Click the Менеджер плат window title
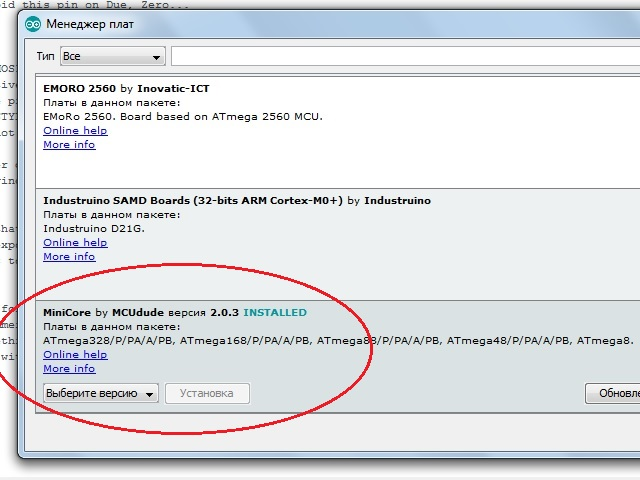This screenshot has height=480, width=640. [x=90, y=24]
